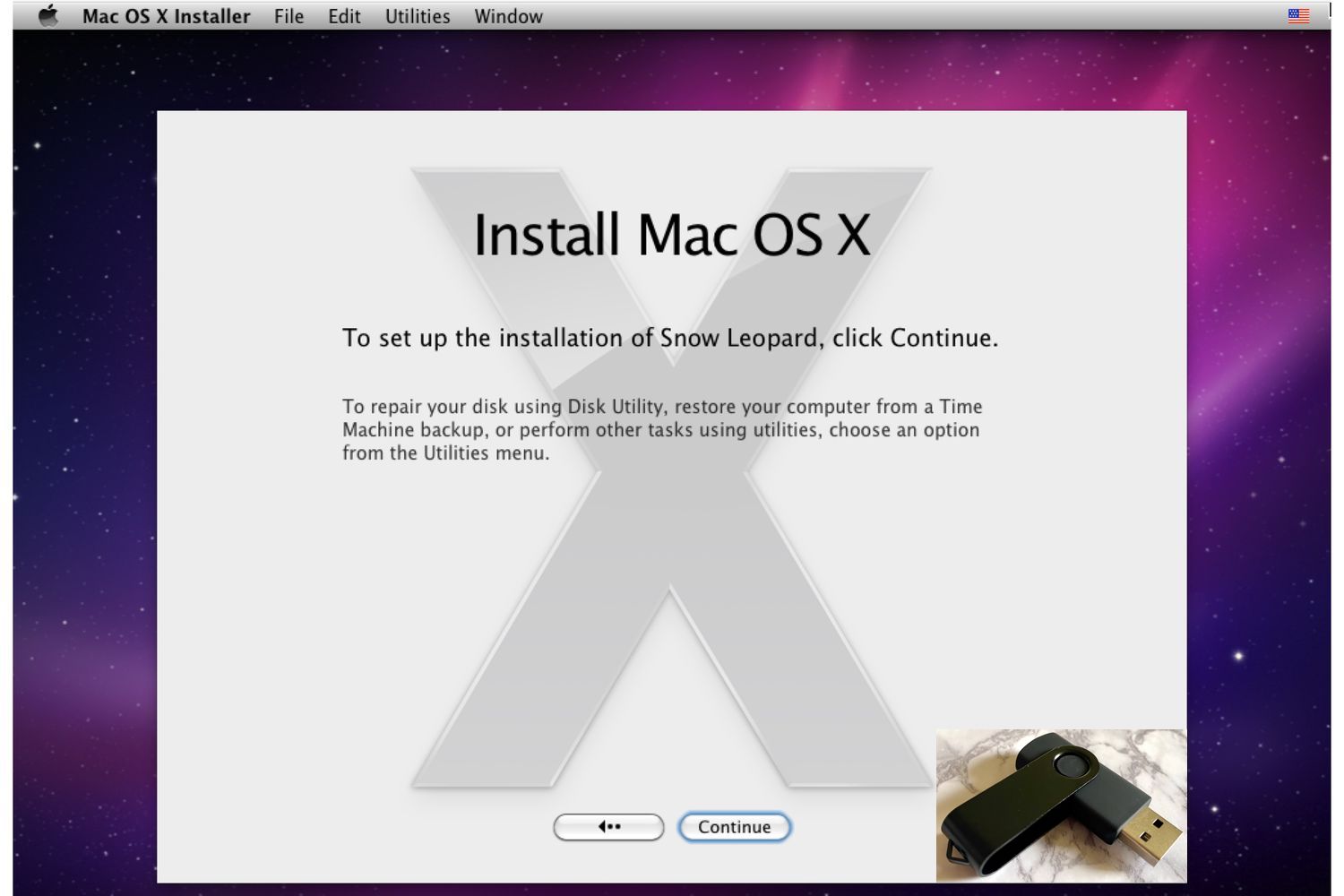The height and width of the screenshot is (896, 1344).
Task: Click the US flag input source icon
Action: (x=1298, y=16)
